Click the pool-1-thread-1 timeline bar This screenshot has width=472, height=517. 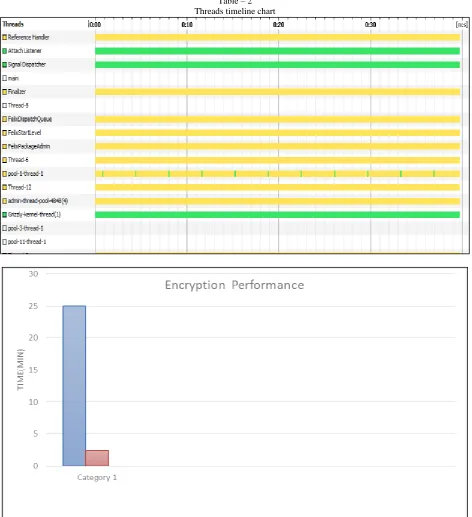(x=277, y=174)
